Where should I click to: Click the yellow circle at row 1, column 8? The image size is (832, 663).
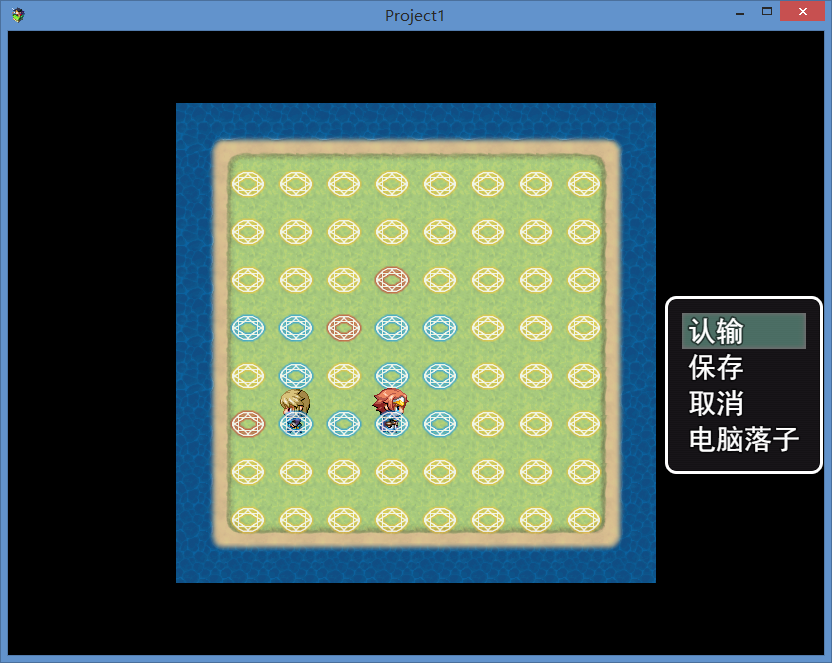[584, 184]
